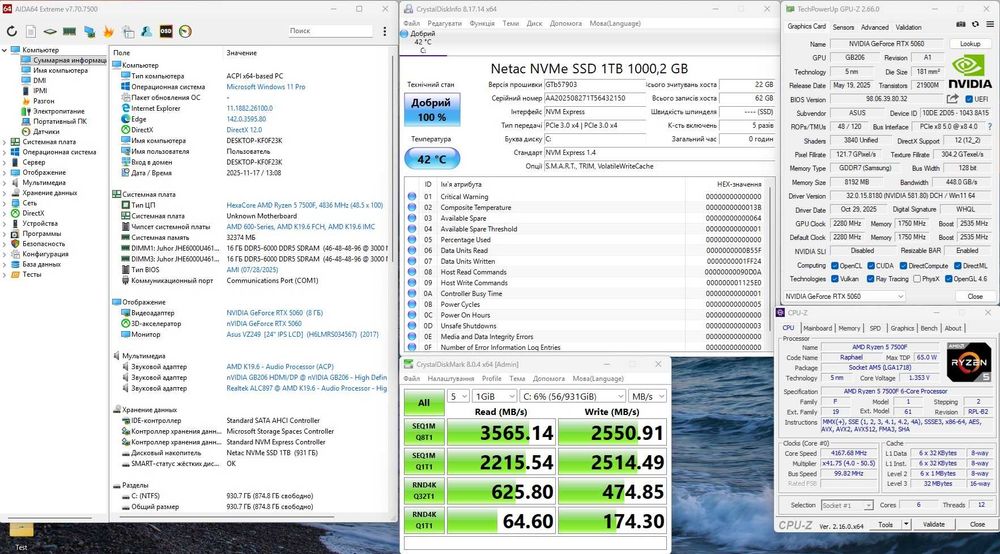1000x554 pixels.
Task: Open CPU-Z Tools dropdown arrow
Action: pyautogui.click(x=906, y=524)
